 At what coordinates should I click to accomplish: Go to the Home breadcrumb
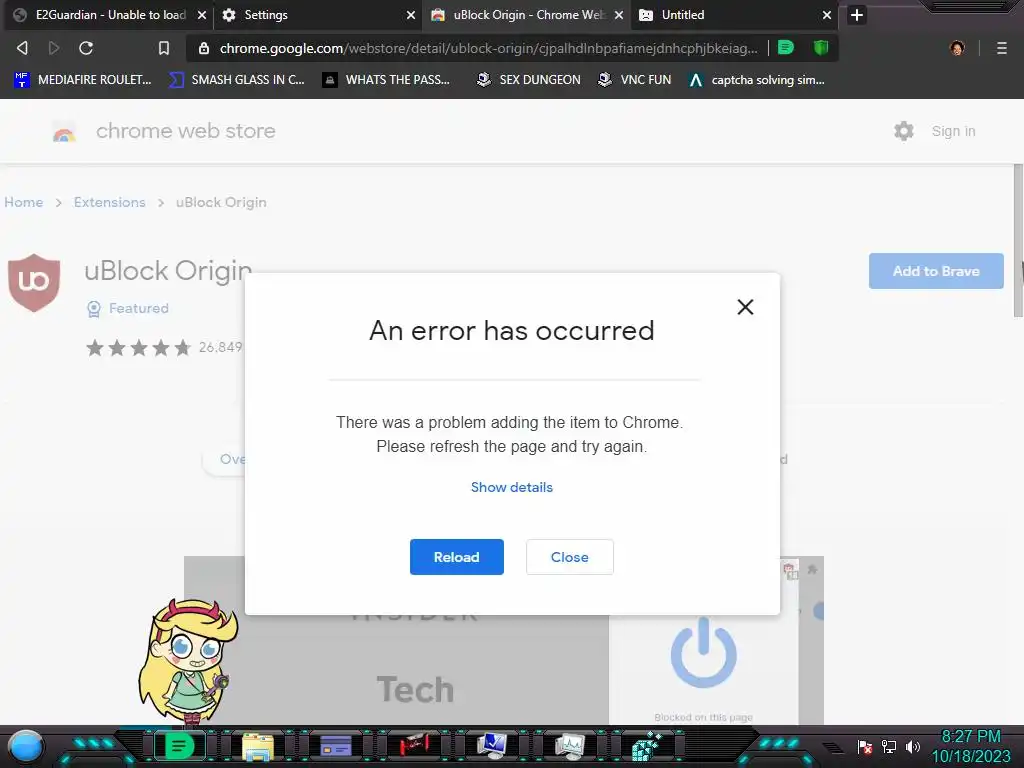(x=24, y=202)
